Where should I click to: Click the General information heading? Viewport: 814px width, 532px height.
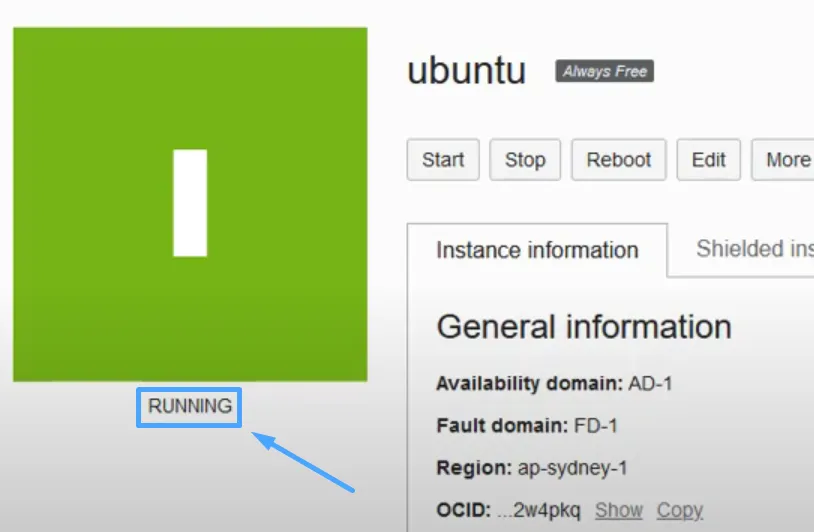(x=584, y=327)
